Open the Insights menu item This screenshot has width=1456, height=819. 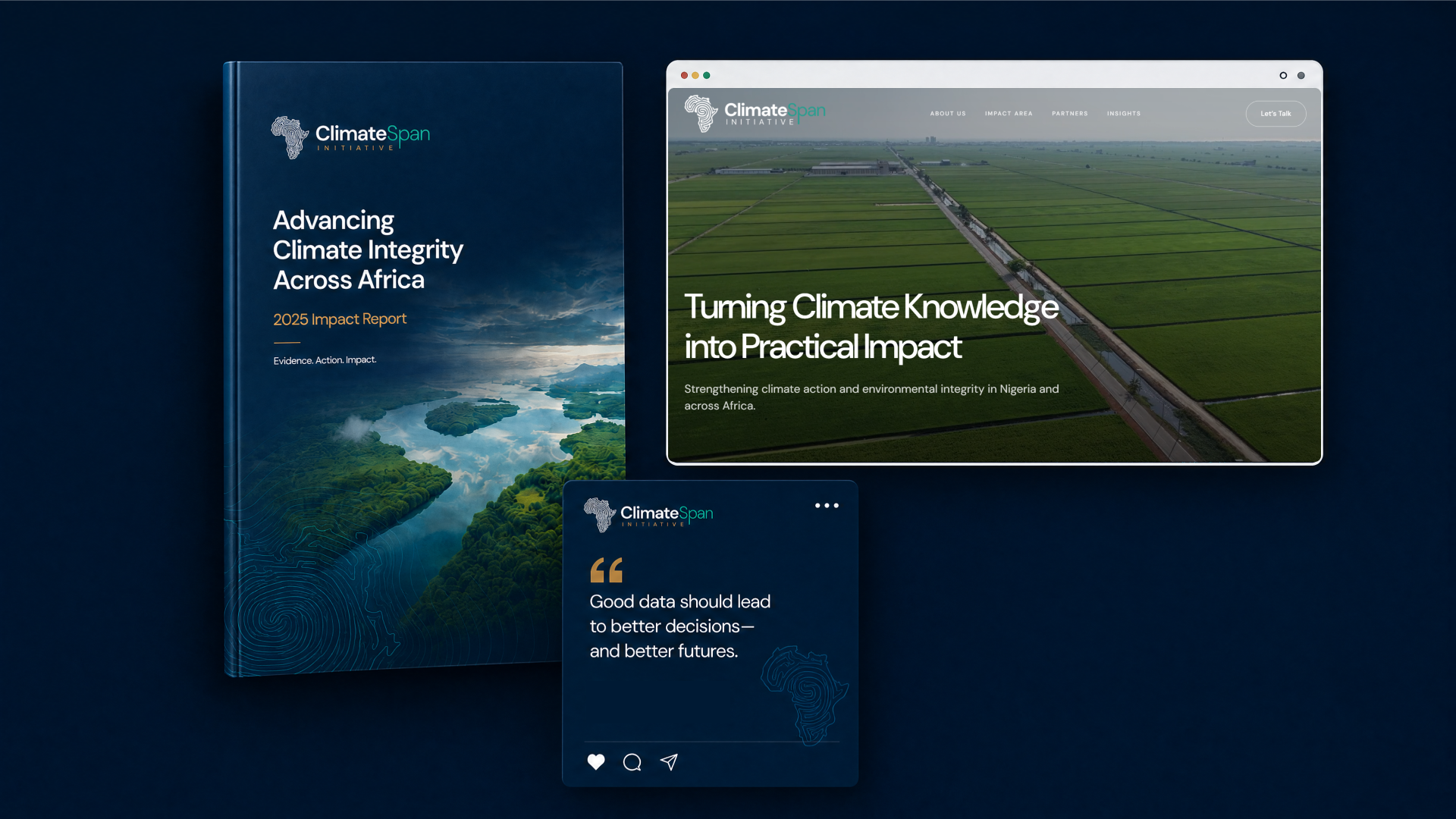[1124, 114]
